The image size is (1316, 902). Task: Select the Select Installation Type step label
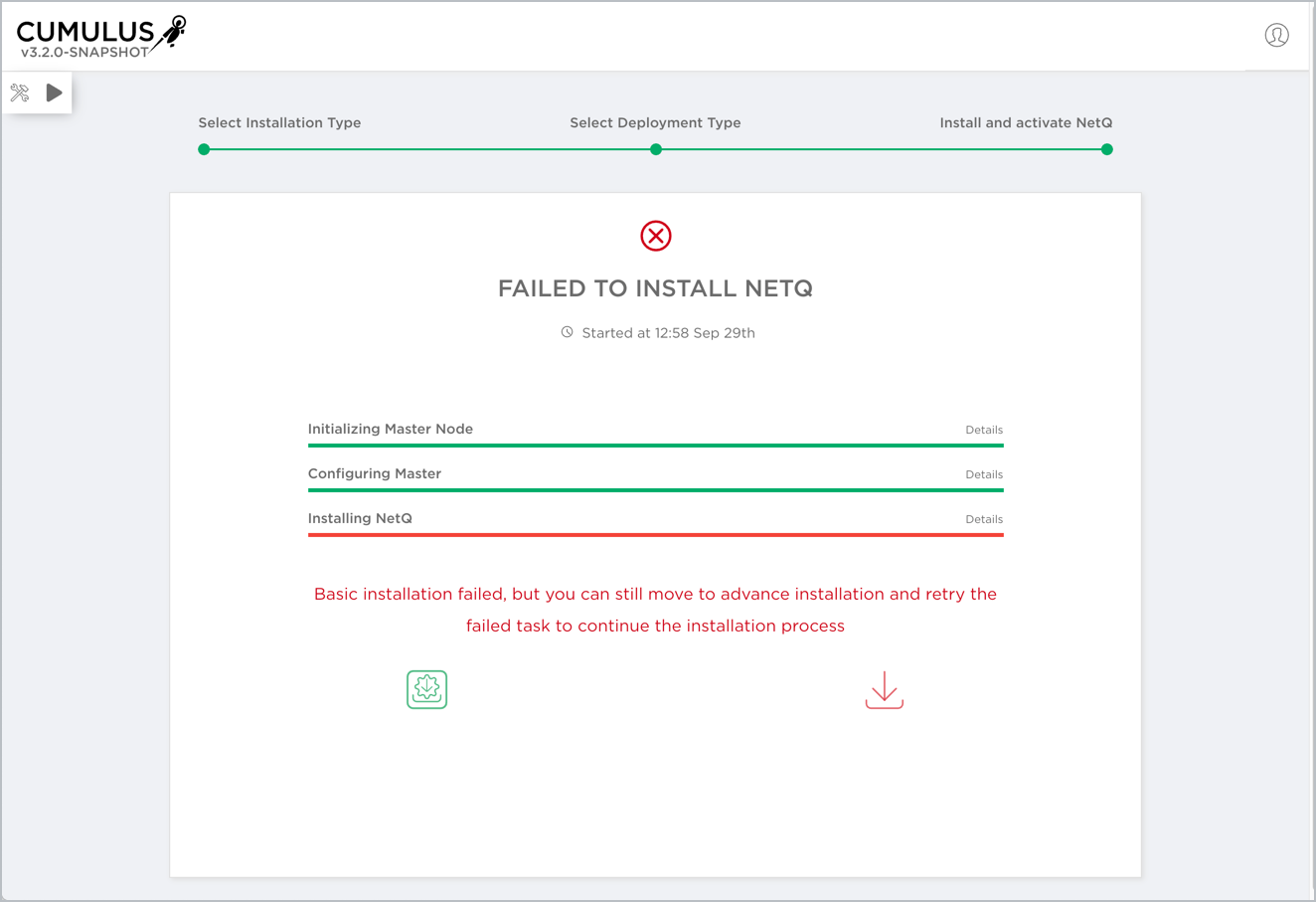[x=279, y=122]
